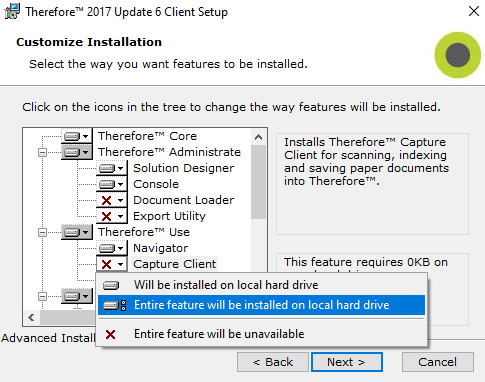
Task: Open red X dropdown for Capture Client
Action: pos(112,264)
